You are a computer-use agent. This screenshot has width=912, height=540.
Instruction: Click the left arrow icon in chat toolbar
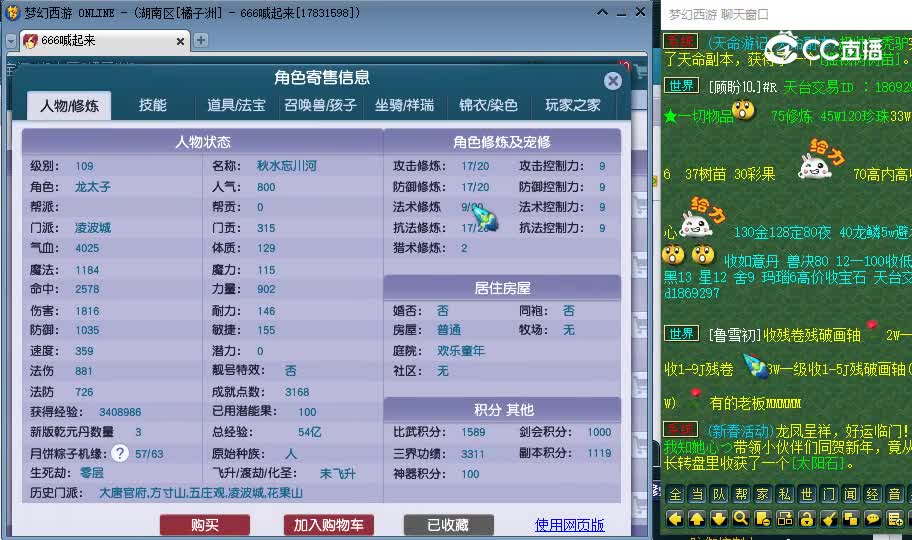pyautogui.click(x=675, y=518)
